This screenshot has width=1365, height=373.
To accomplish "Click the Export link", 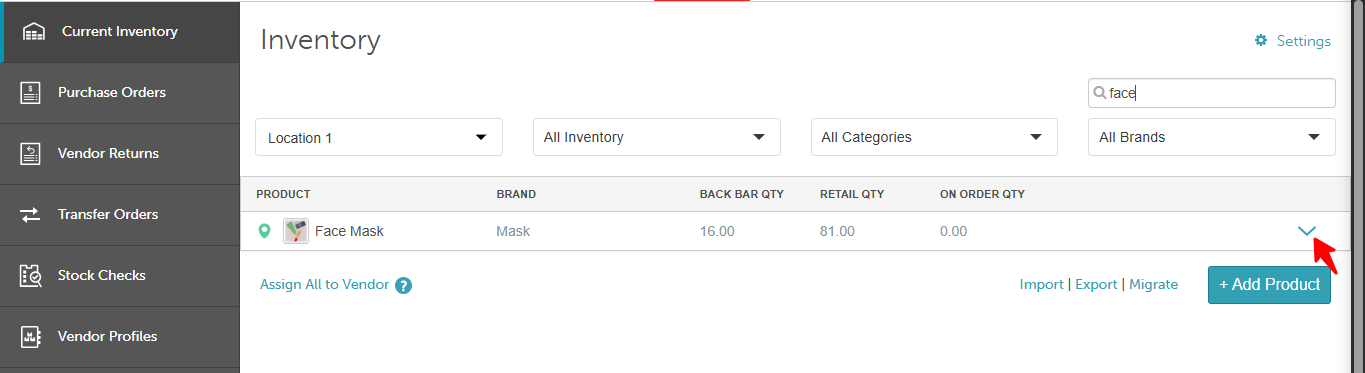I will pos(1096,284).
